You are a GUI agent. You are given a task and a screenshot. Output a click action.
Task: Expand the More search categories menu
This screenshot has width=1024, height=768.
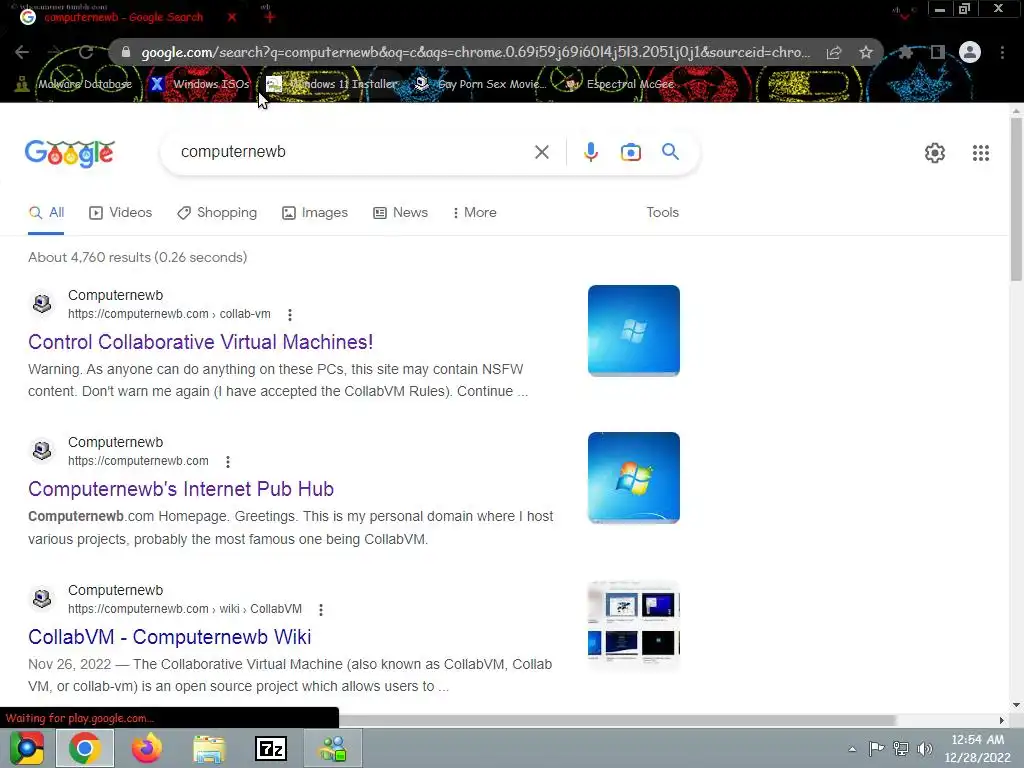(474, 212)
